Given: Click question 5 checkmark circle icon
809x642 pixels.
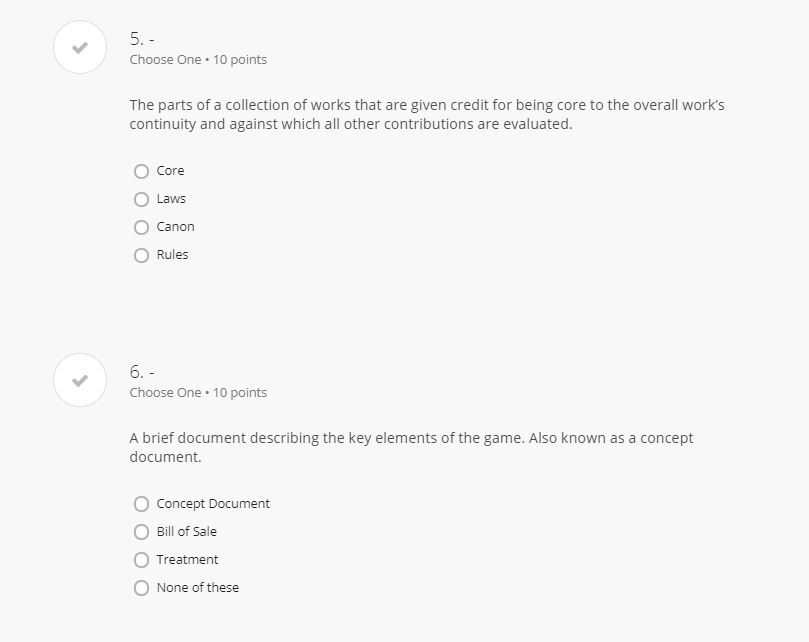Looking at the screenshot, I should [80, 47].
